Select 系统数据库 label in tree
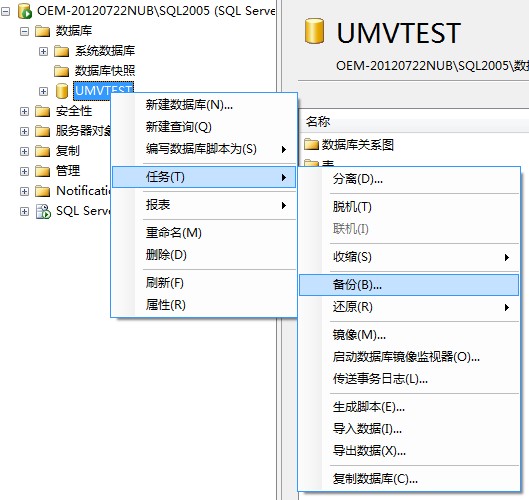529x500 pixels. [x=105, y=51]
